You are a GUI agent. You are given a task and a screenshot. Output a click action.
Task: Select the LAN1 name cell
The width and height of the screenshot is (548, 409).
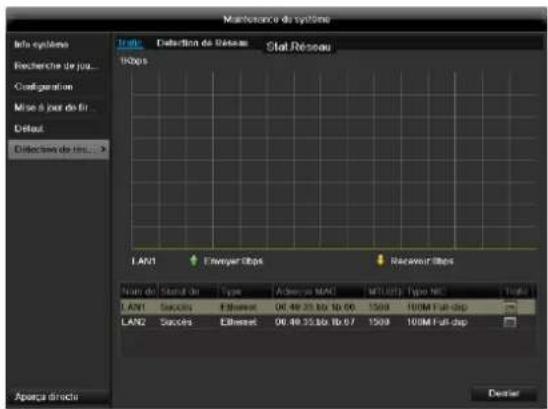tap(134, 307)
